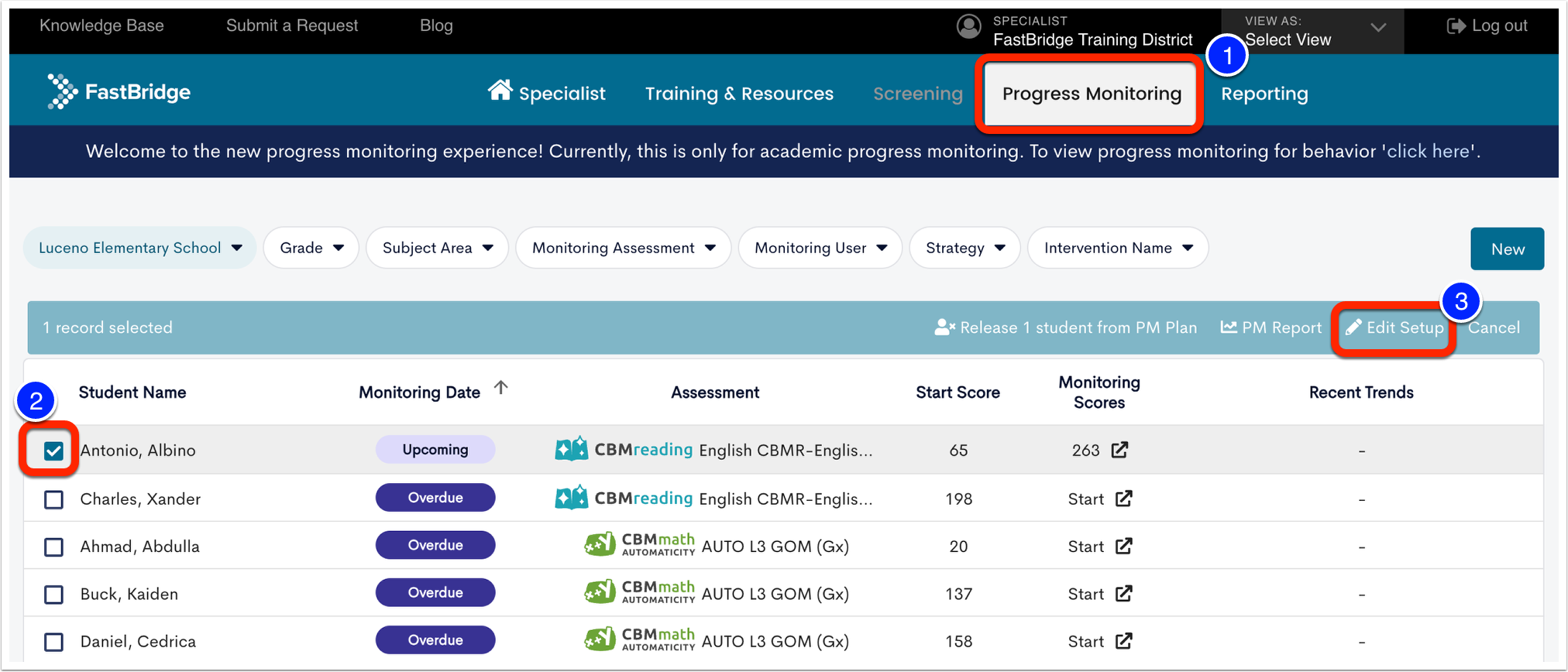Select the Daniel, Cedrica checkbox
This screenshot has height=672, width=1568.
pos(53,642)
